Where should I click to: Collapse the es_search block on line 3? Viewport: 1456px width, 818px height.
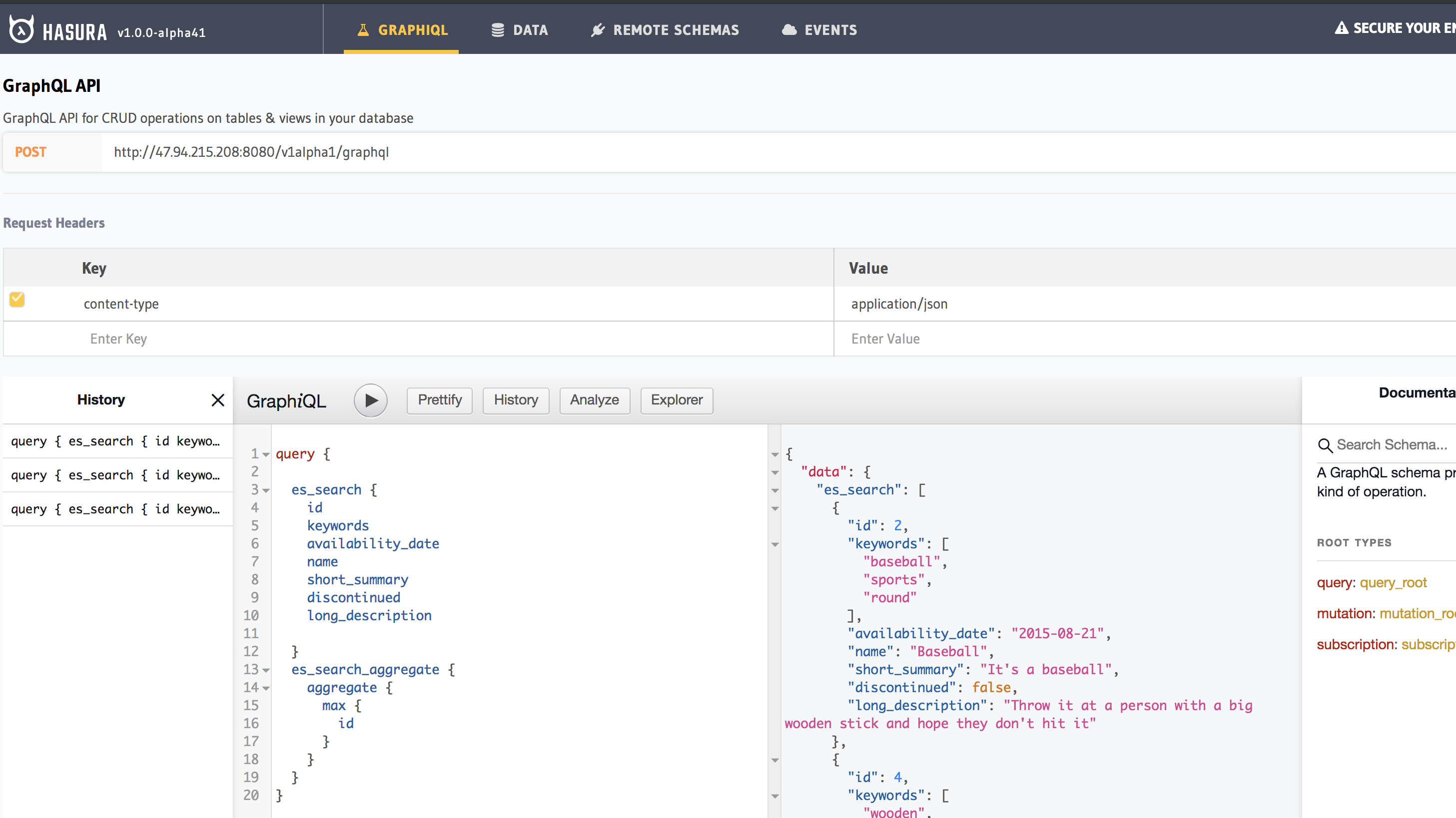tap(266, 490)
